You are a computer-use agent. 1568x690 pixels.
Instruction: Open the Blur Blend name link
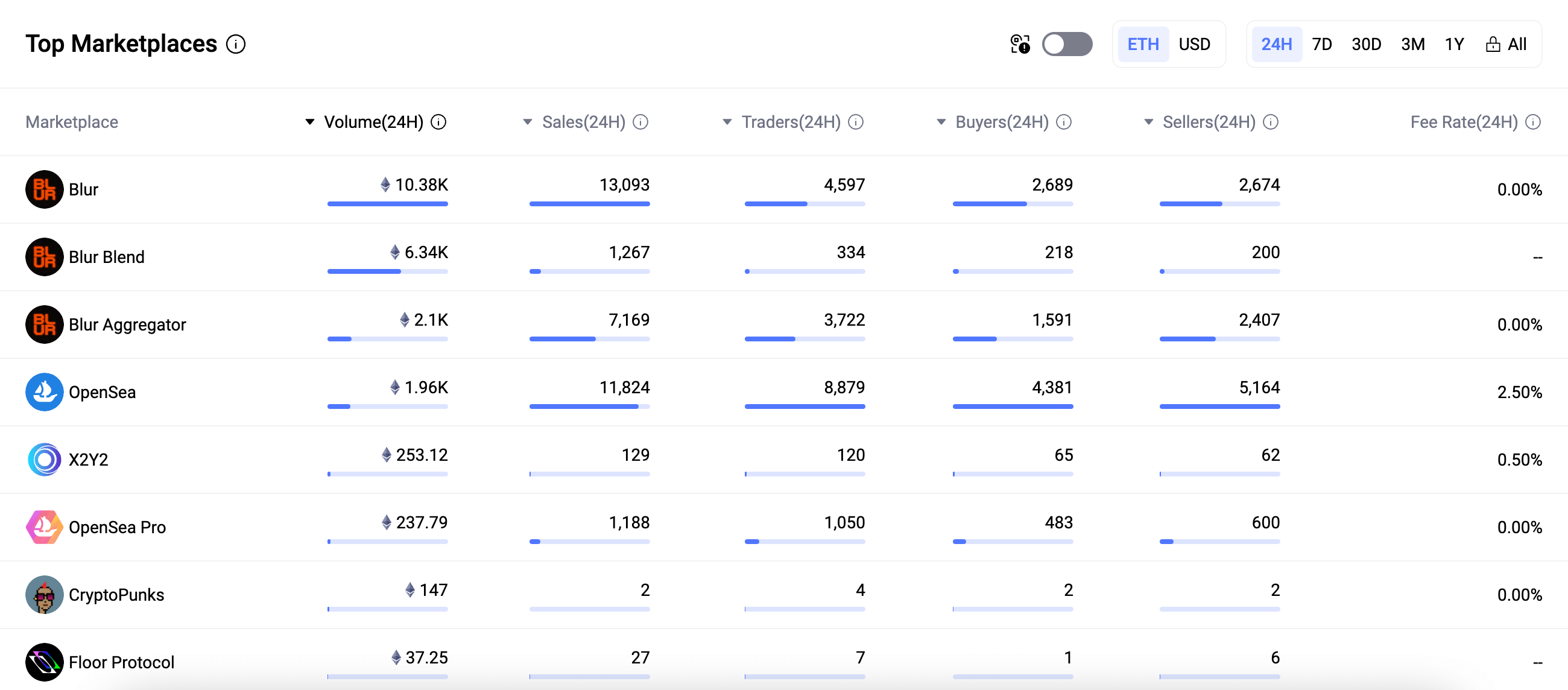point(107,257)
